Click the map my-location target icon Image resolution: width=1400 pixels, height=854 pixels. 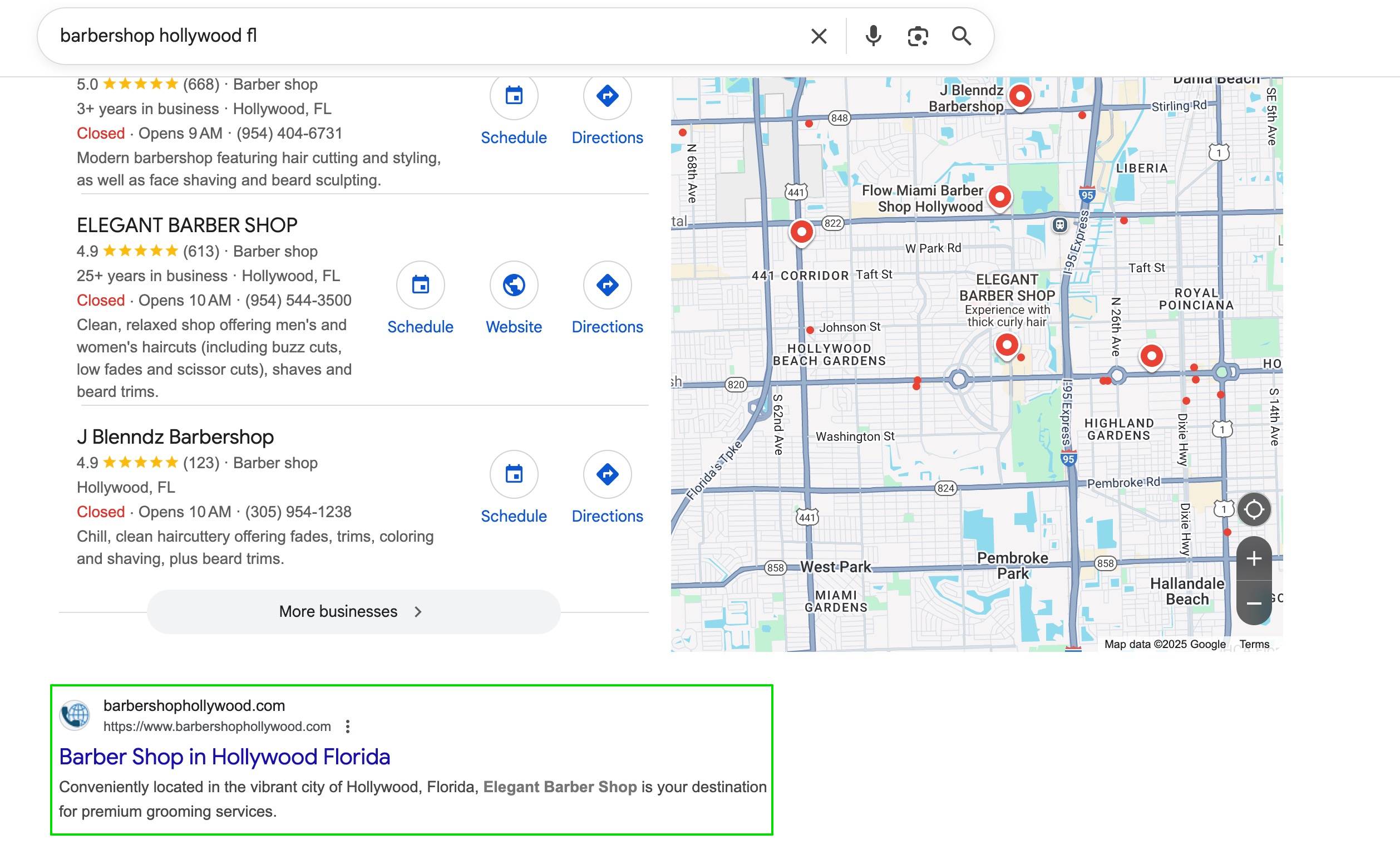(x=1254, y=509)
